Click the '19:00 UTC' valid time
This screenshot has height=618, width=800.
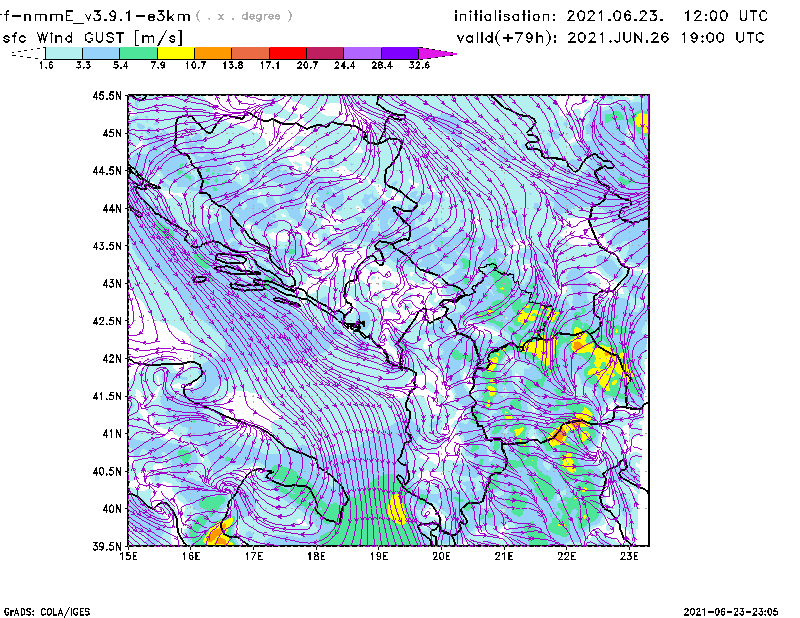coord(722,38)
